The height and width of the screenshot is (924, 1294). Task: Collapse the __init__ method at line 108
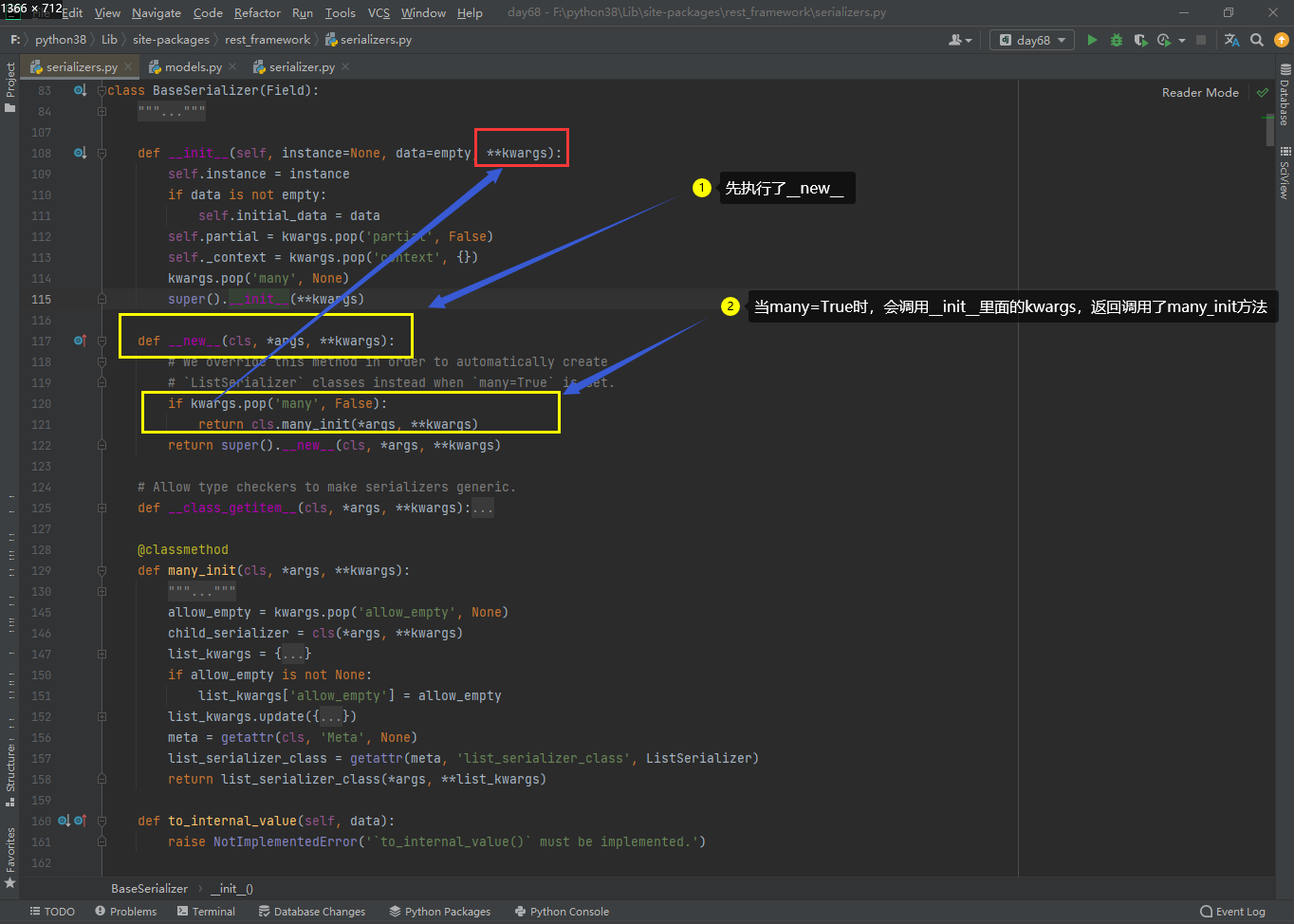[102, 153]
